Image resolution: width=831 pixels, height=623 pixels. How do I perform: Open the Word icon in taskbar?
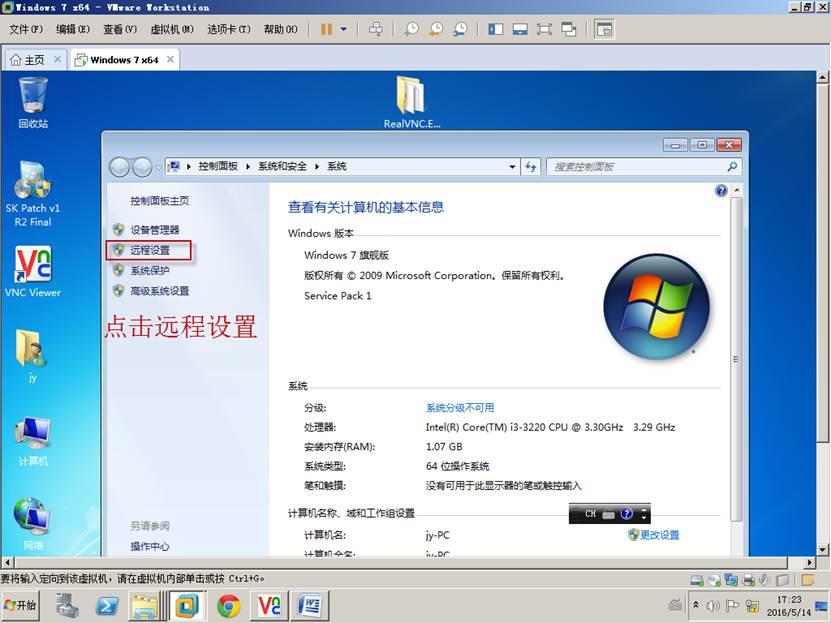click(310, 605)
